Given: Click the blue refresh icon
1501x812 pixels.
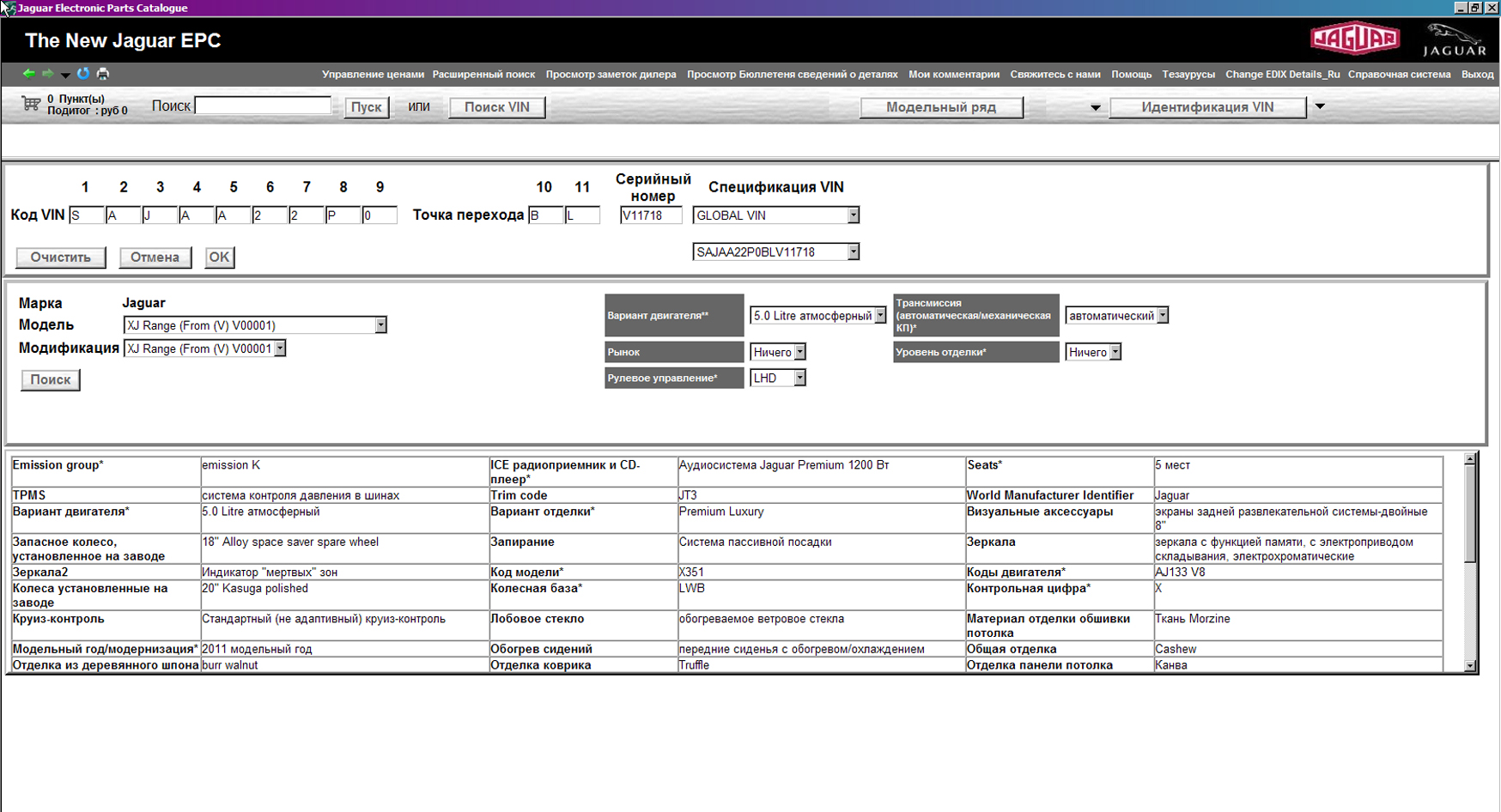Looking at the screenshot, I should (83, 74).
